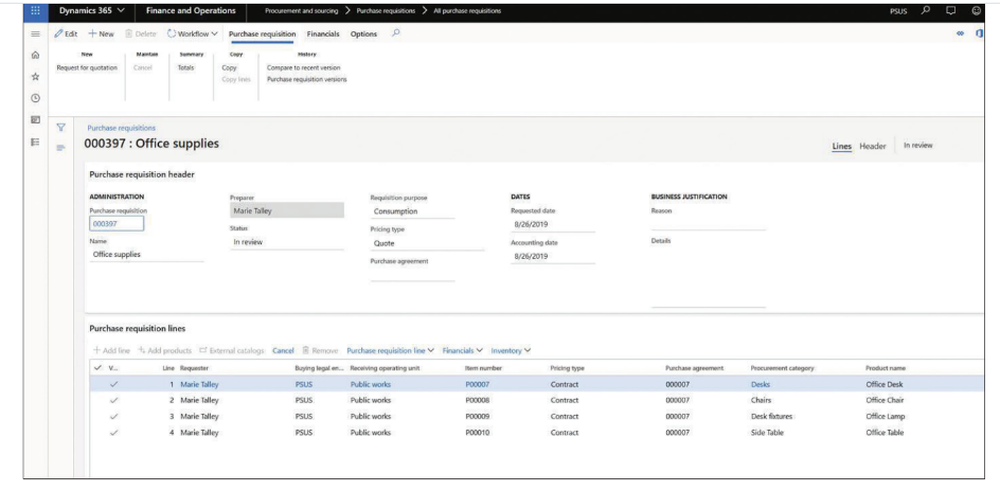Screen dimensions: 1000x480
Task: Open the app launcher waffle icon
Action: pyautogui.click(x=35, y=11)
